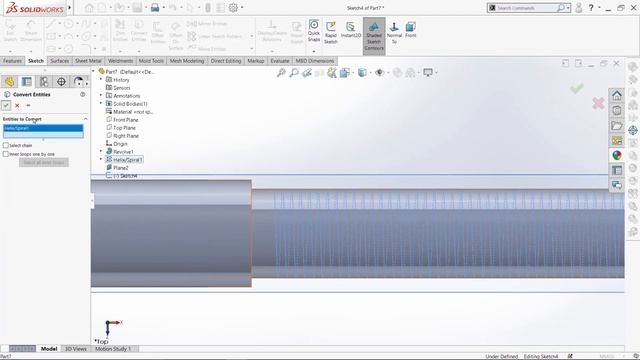This screenshot has width=640, height=360.
Task: Open Custom Properties icon in task pane
Action: pos(617,170)
